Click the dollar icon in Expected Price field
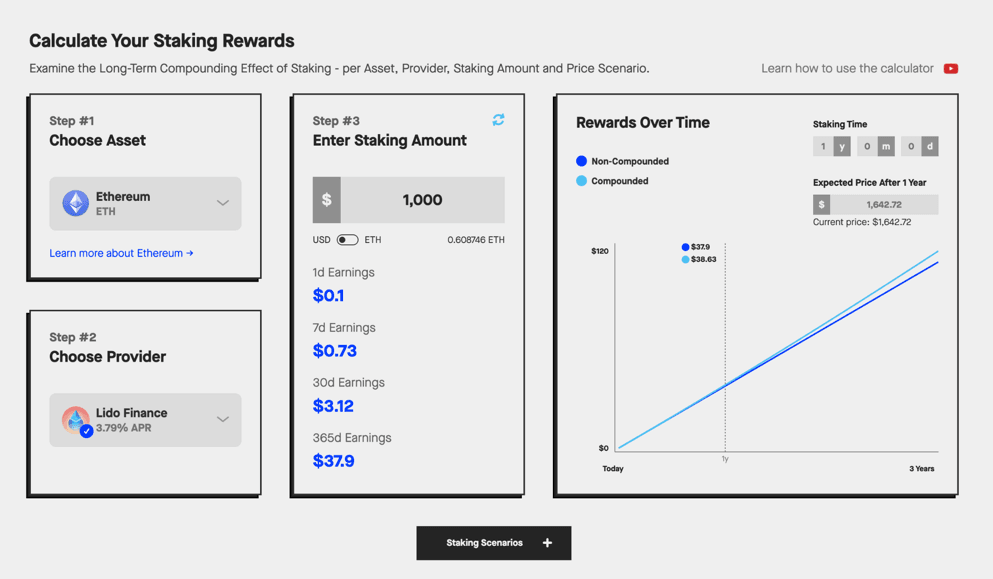 click(x=821, y=205)
